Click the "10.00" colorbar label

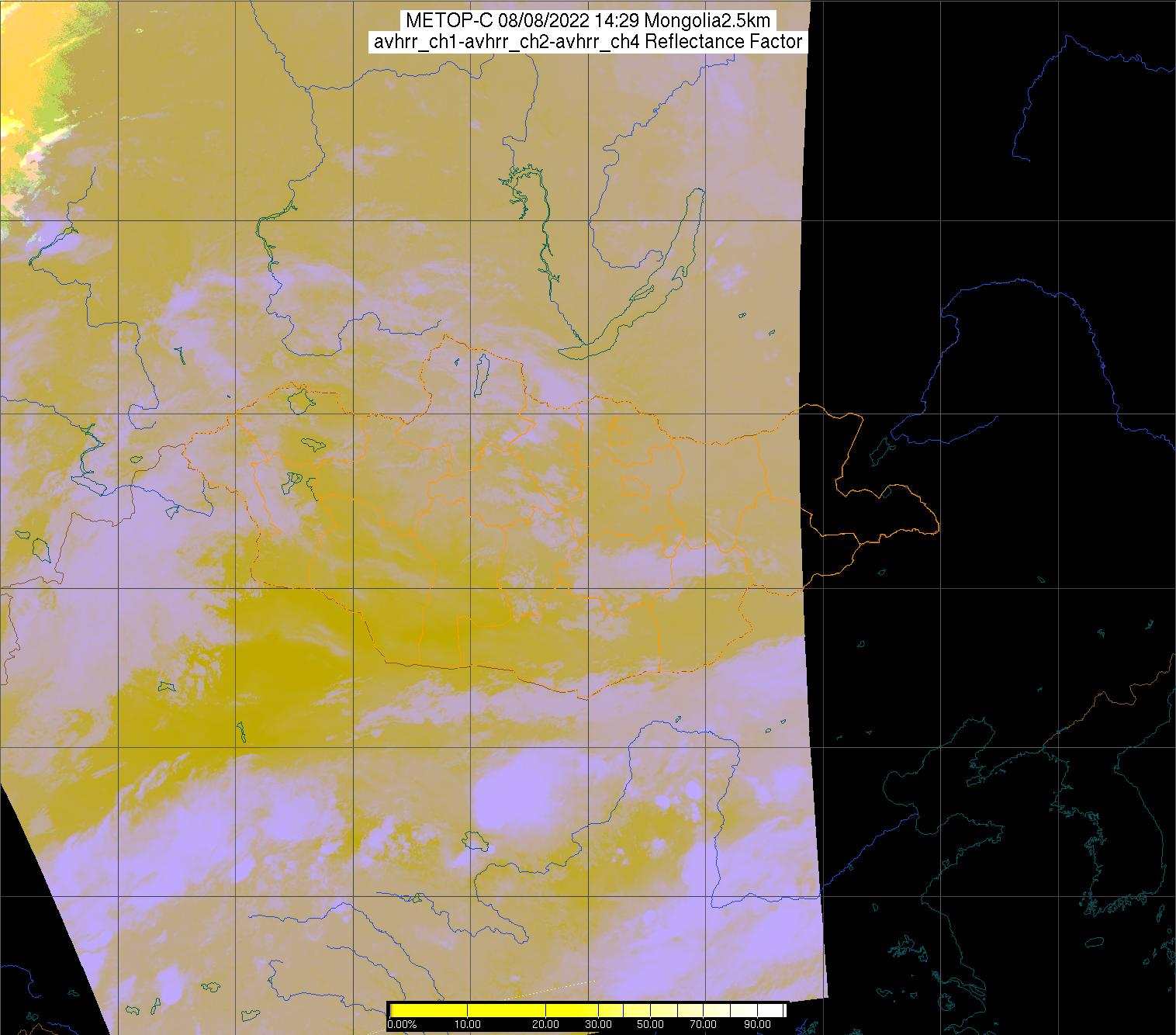(x=468, y=1024)
